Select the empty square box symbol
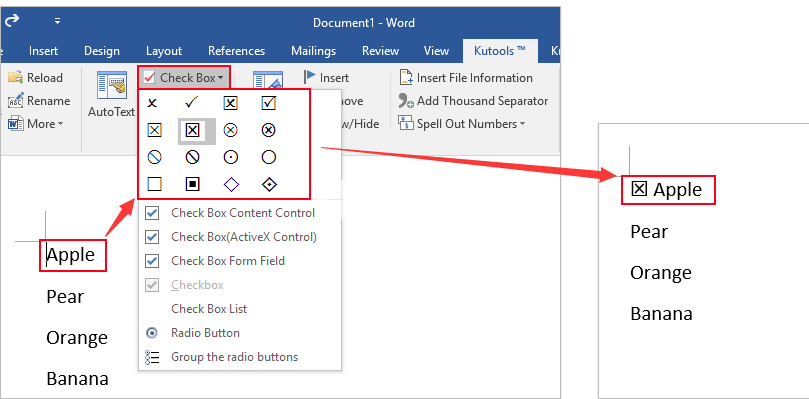 point(154,184)
